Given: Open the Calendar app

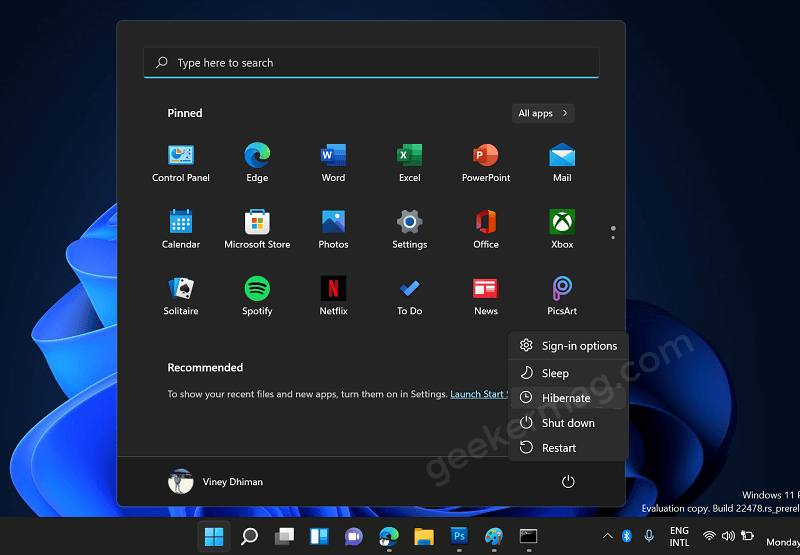Looking at the screenshot, I should point(181,230).
